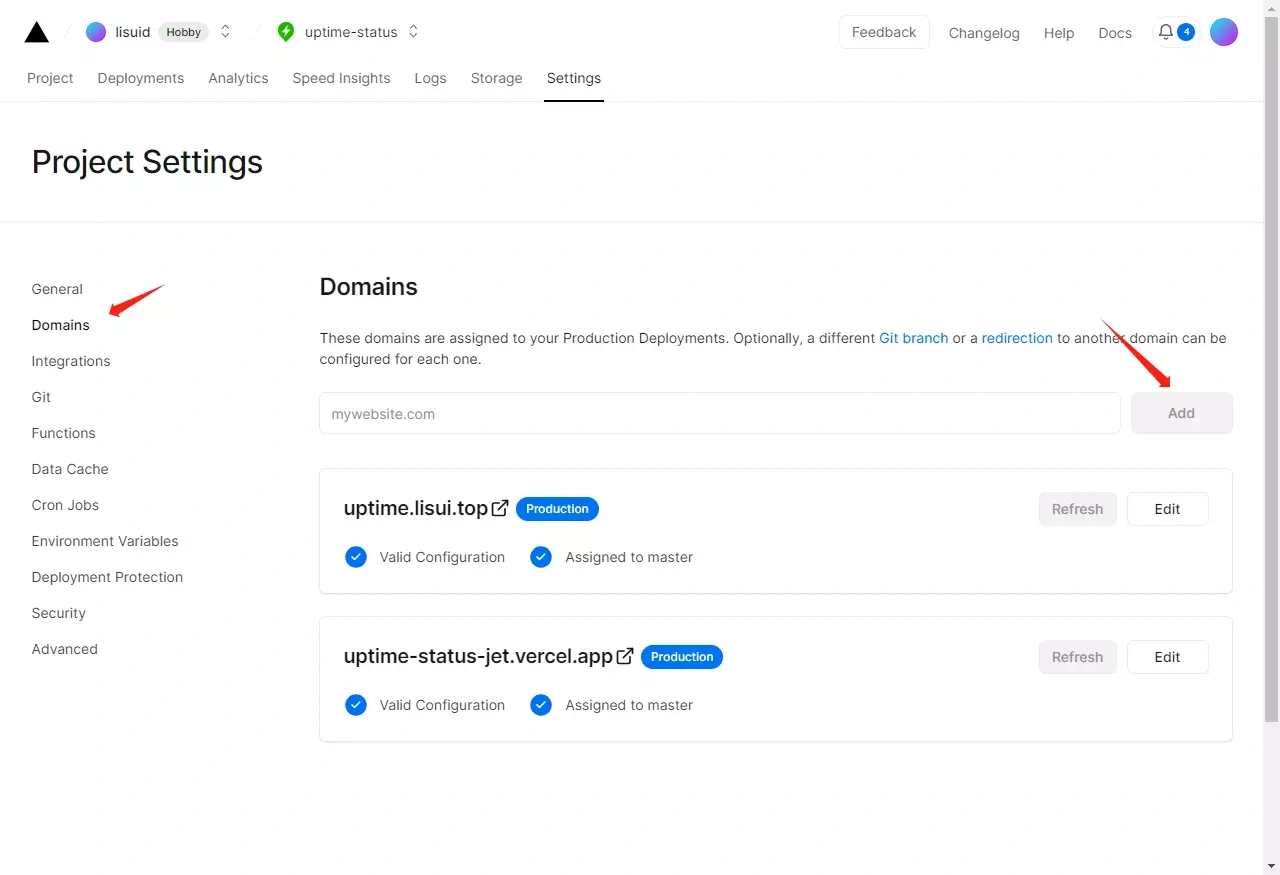Open the Help link
This screenshot has width=1280, height=875.
pyautogui.click(x=1059, y=33)
